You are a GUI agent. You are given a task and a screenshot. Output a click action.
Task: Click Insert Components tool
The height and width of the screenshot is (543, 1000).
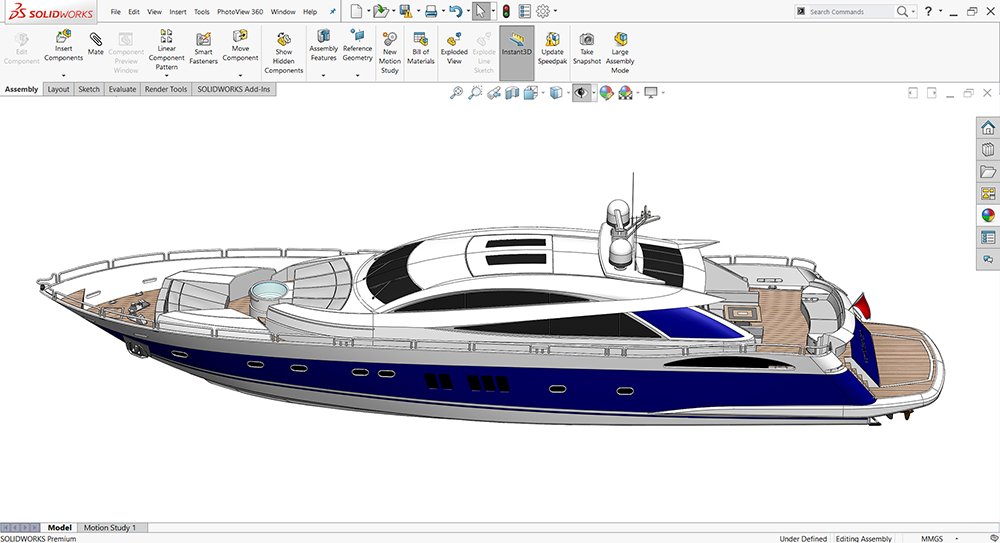coord(63,46)
